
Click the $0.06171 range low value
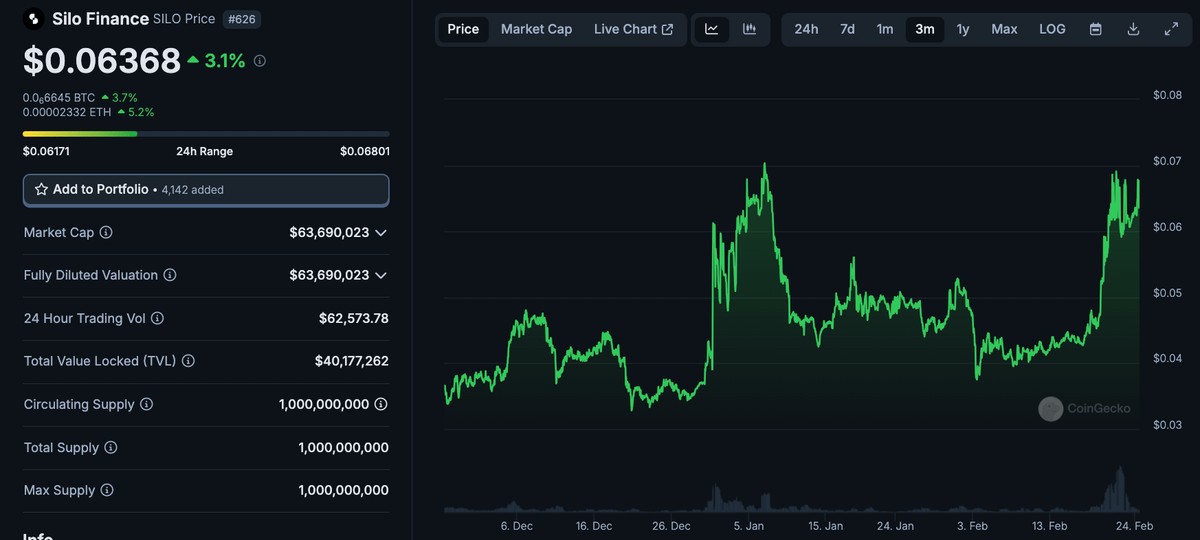click(x=46, y=151)
